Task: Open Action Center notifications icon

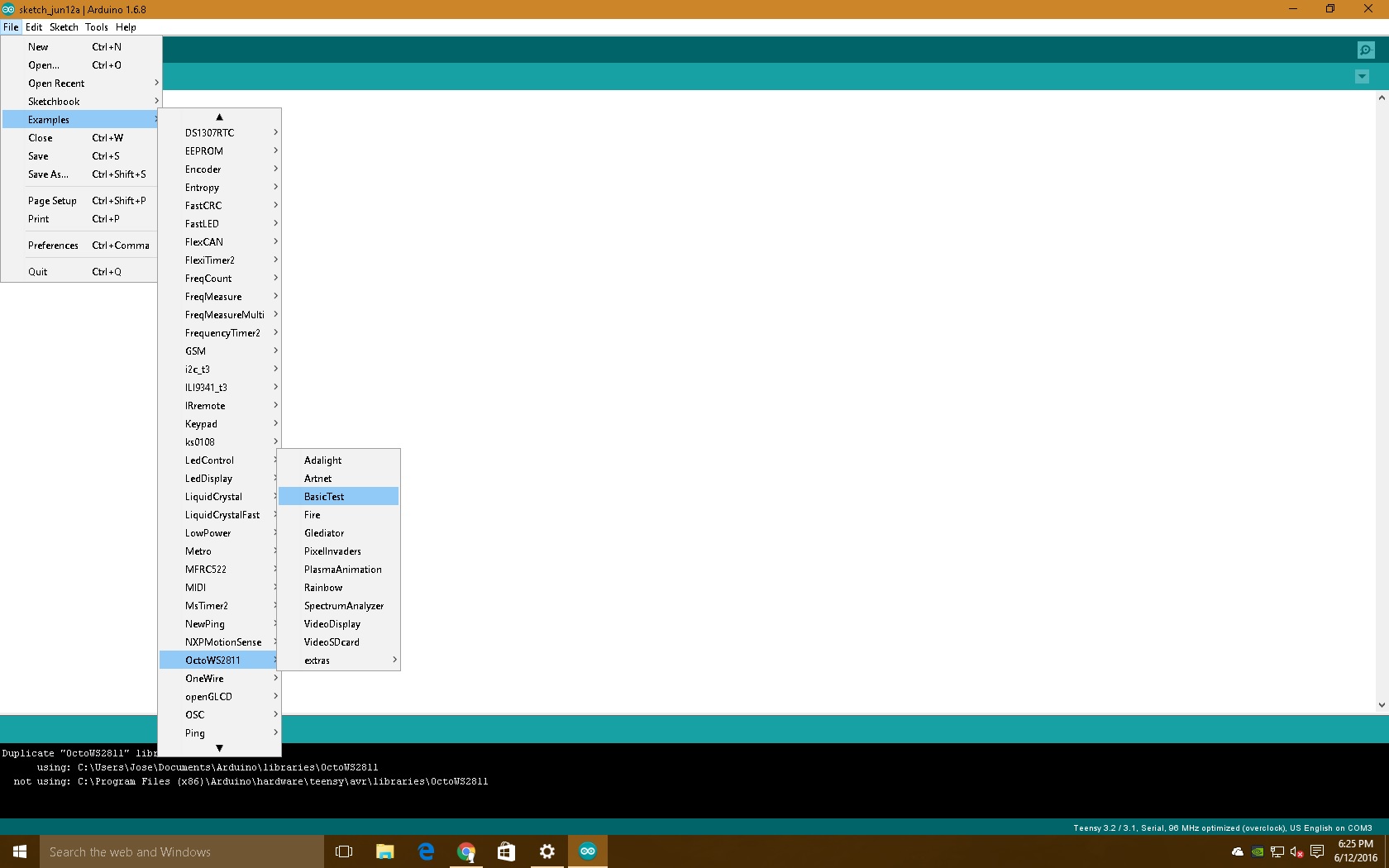Action: 1317,851
